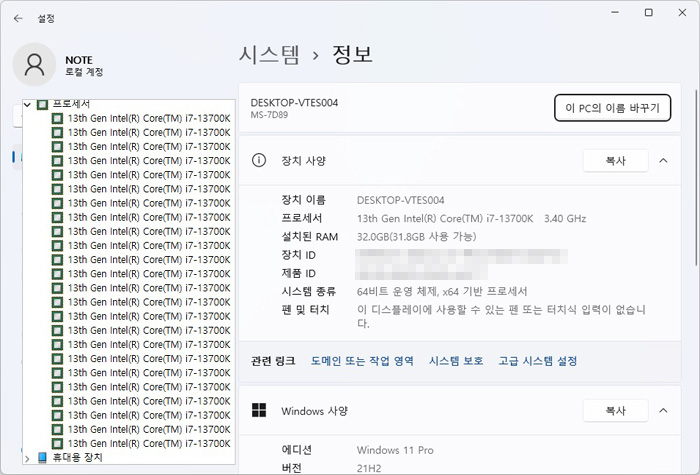Viewport: 700px width, 475px height.
Task: Click the 펜 및 터치 label
Action: [x=305, y=310]
